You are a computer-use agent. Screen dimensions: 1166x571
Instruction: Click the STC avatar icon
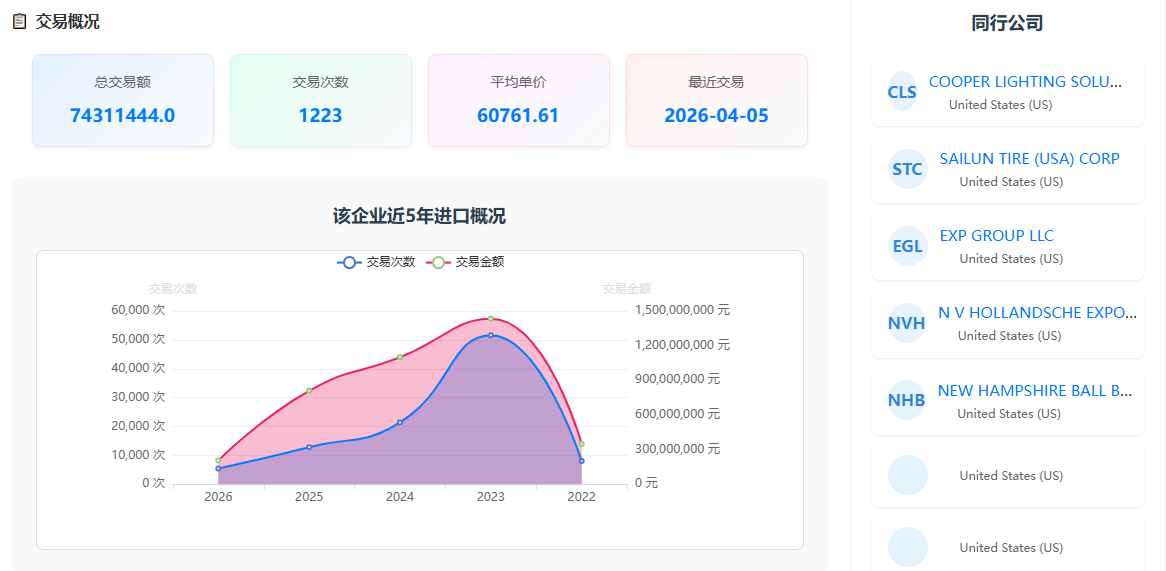click(907, 169)
